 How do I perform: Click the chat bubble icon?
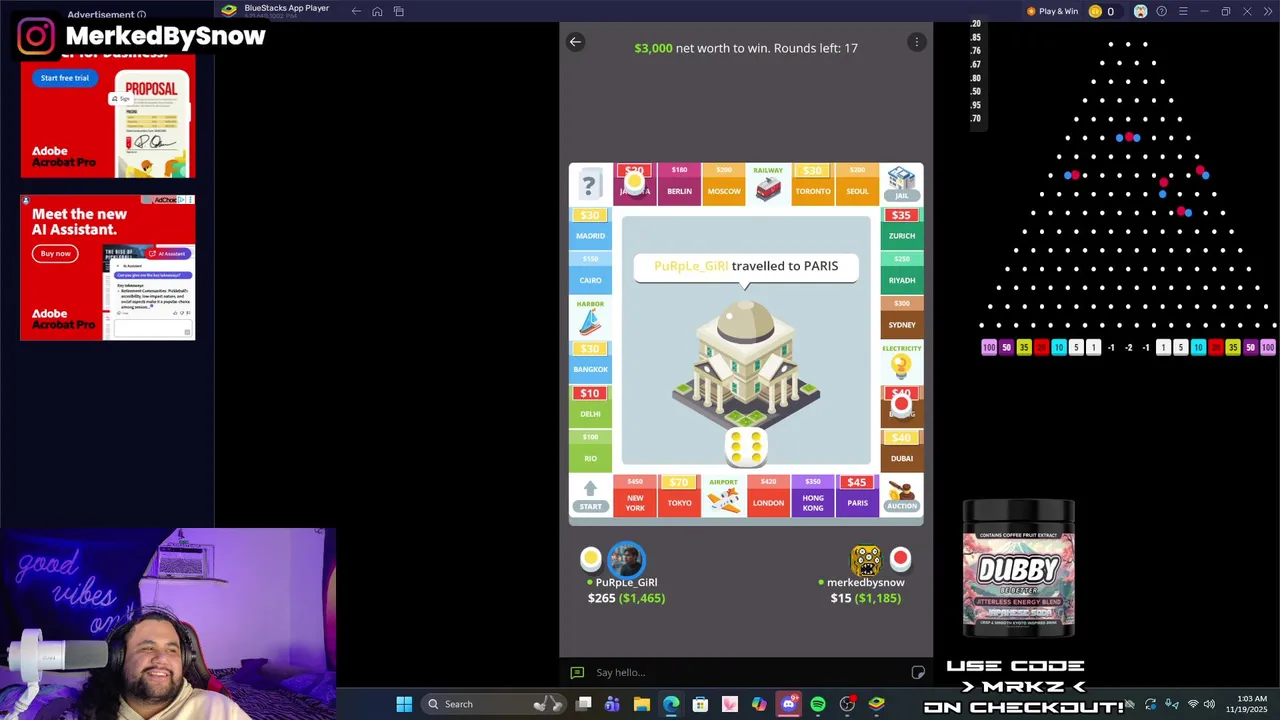point(577,672)
